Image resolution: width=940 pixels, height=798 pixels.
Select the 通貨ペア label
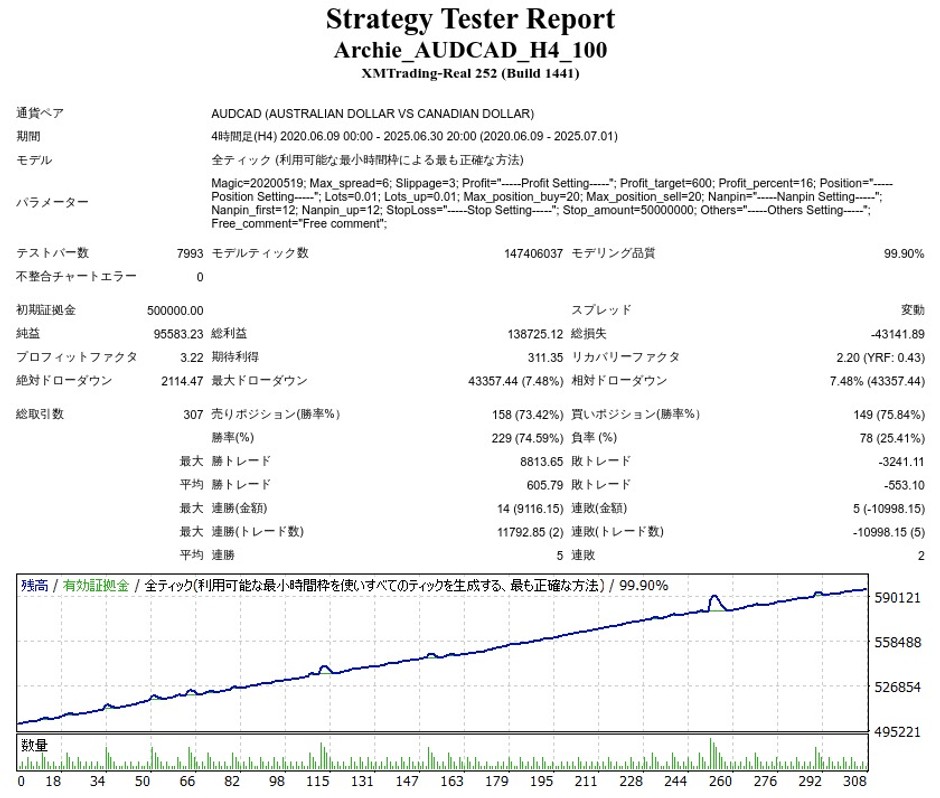click(40, 113)
